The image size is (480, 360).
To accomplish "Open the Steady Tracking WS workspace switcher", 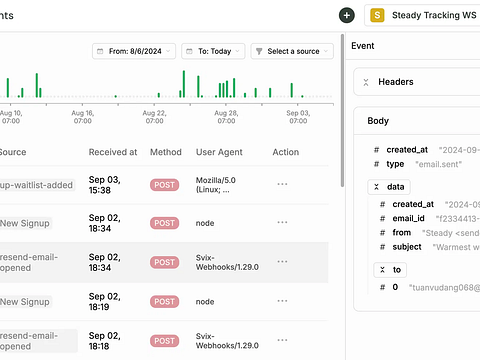I will click(422, 15).
